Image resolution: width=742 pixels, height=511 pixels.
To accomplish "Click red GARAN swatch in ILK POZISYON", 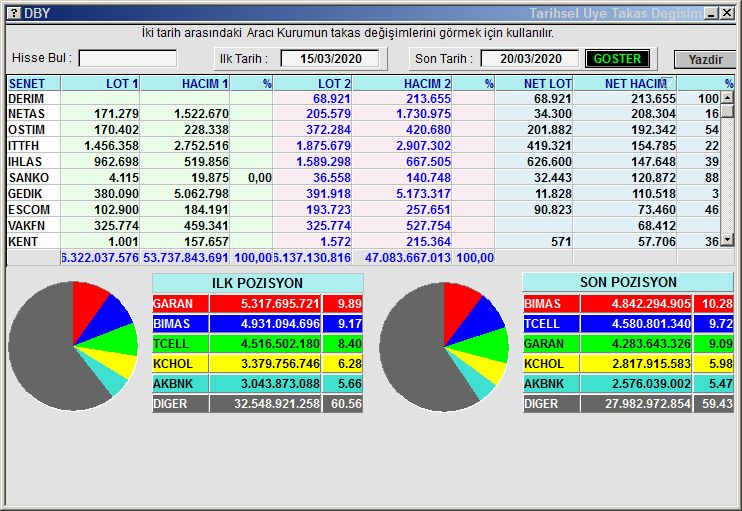I will tap(180, 304).
